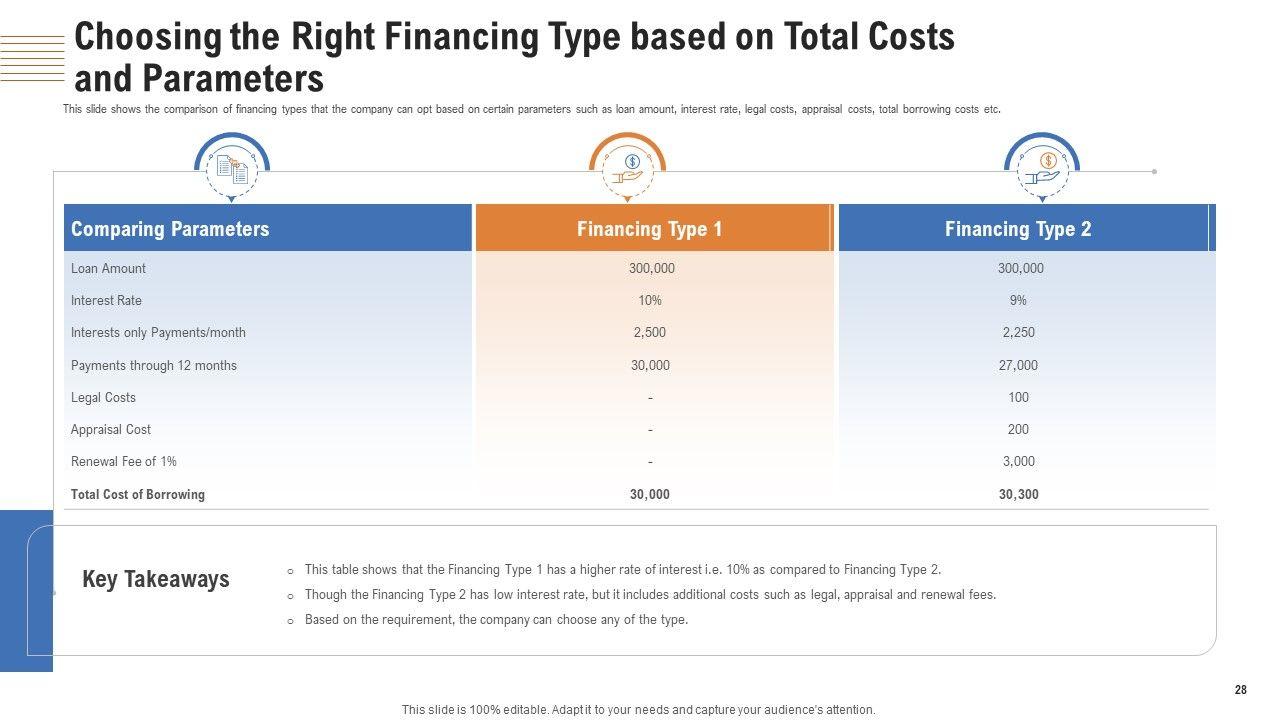This screenshot has height=720, width=1280.
Task: Click the 30,300 total cost value
Action: (1018, 494)
